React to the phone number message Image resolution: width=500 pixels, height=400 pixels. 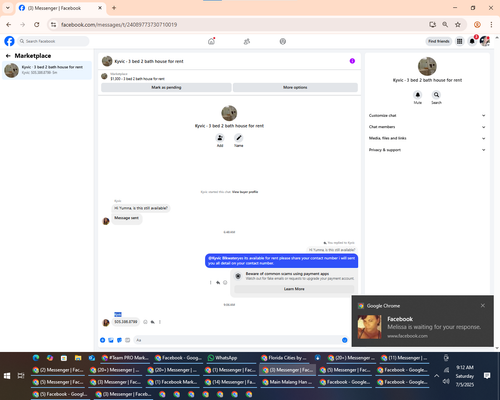(145, 322)
